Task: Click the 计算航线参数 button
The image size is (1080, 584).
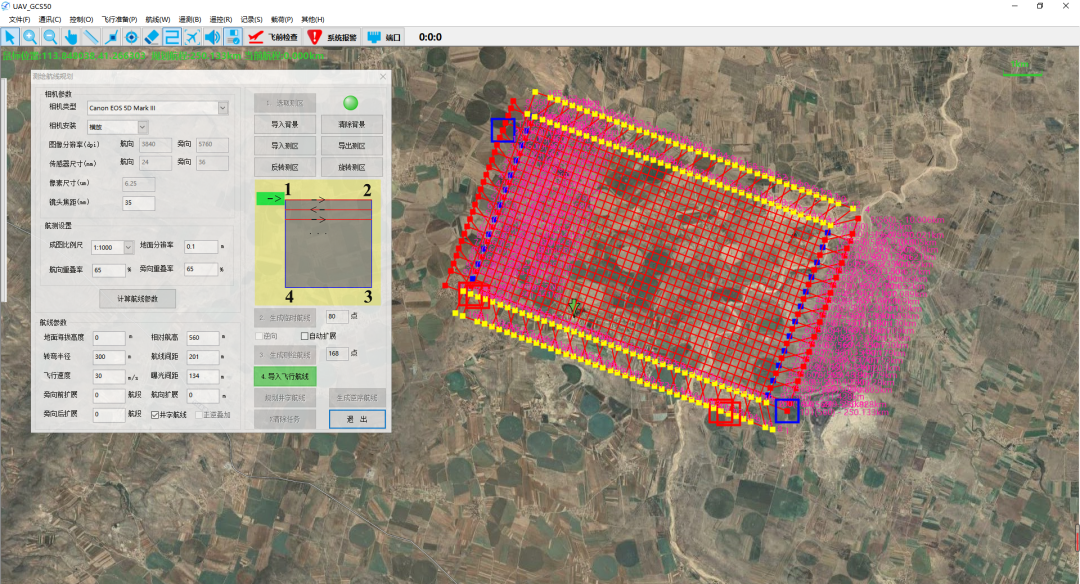Action: [x=138, y=298]
